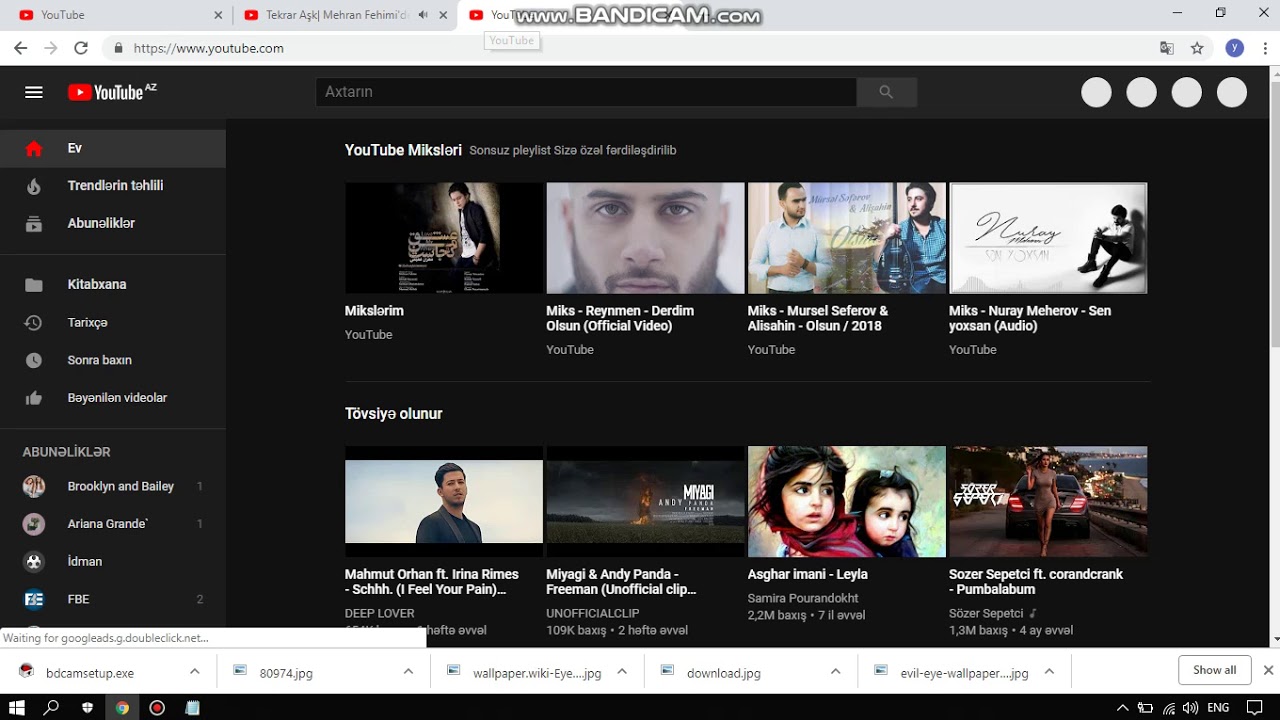
Task: Close the first YouTube tab
Action: [219, 15]
